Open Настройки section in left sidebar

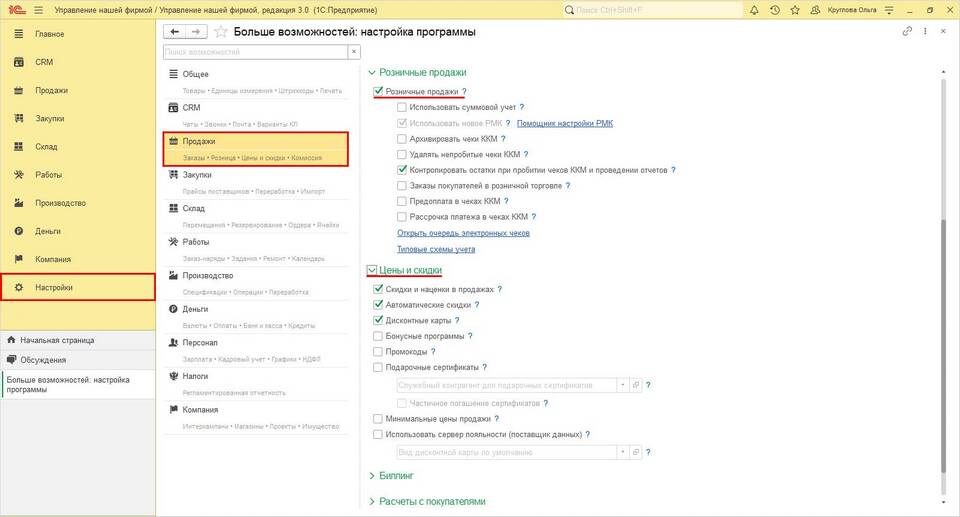77,287
